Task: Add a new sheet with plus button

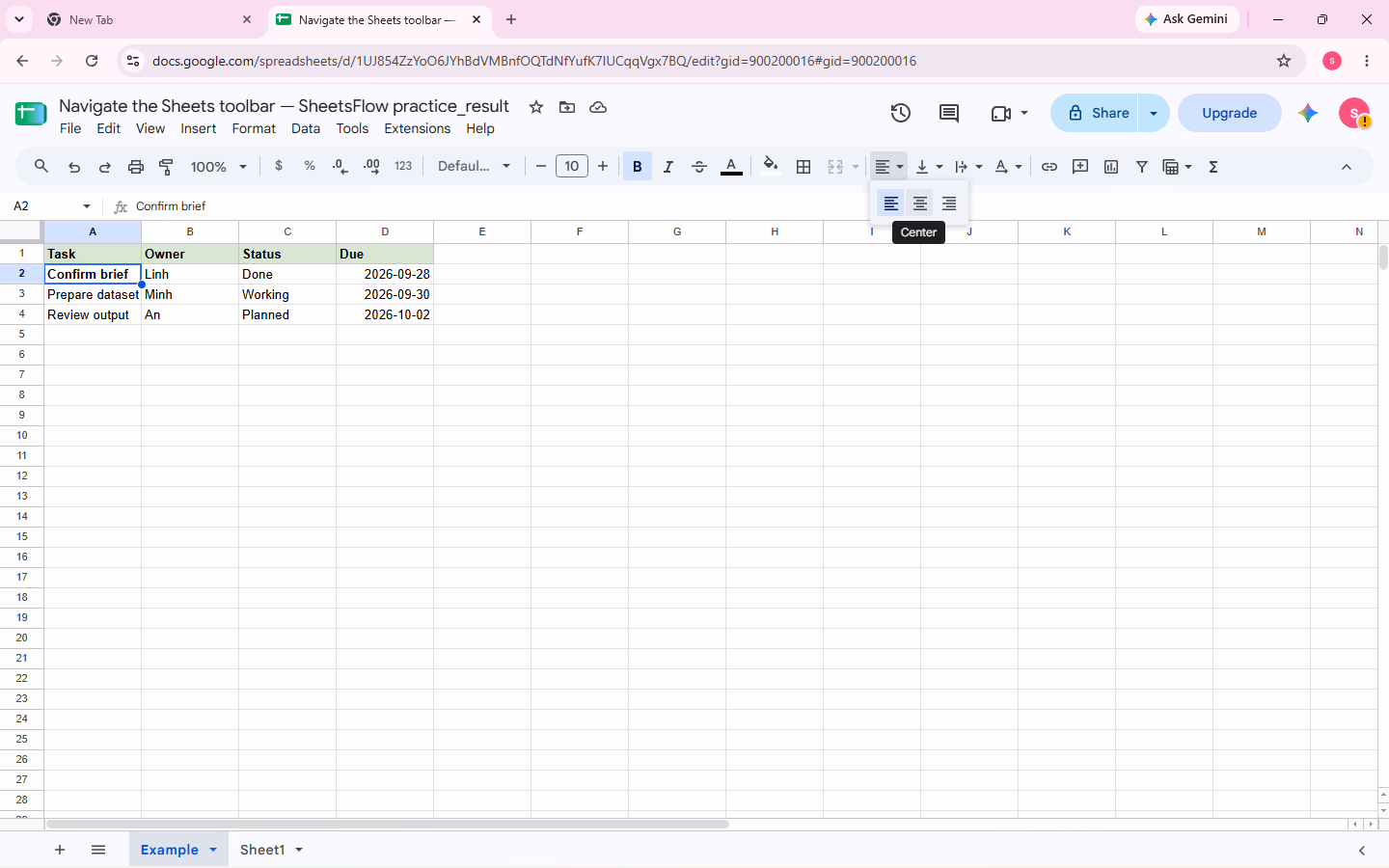Action: tap(60, 850)
